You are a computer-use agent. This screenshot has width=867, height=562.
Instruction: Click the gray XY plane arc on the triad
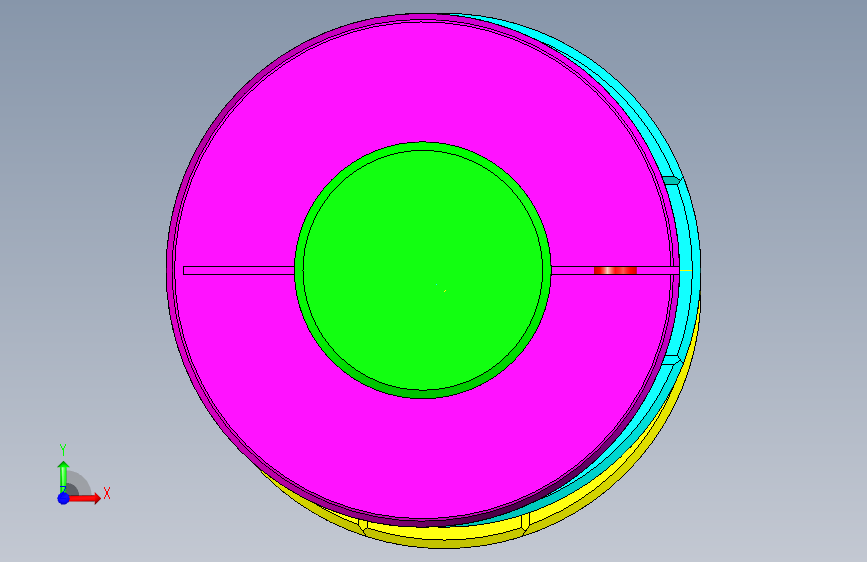tap(80, 483)
